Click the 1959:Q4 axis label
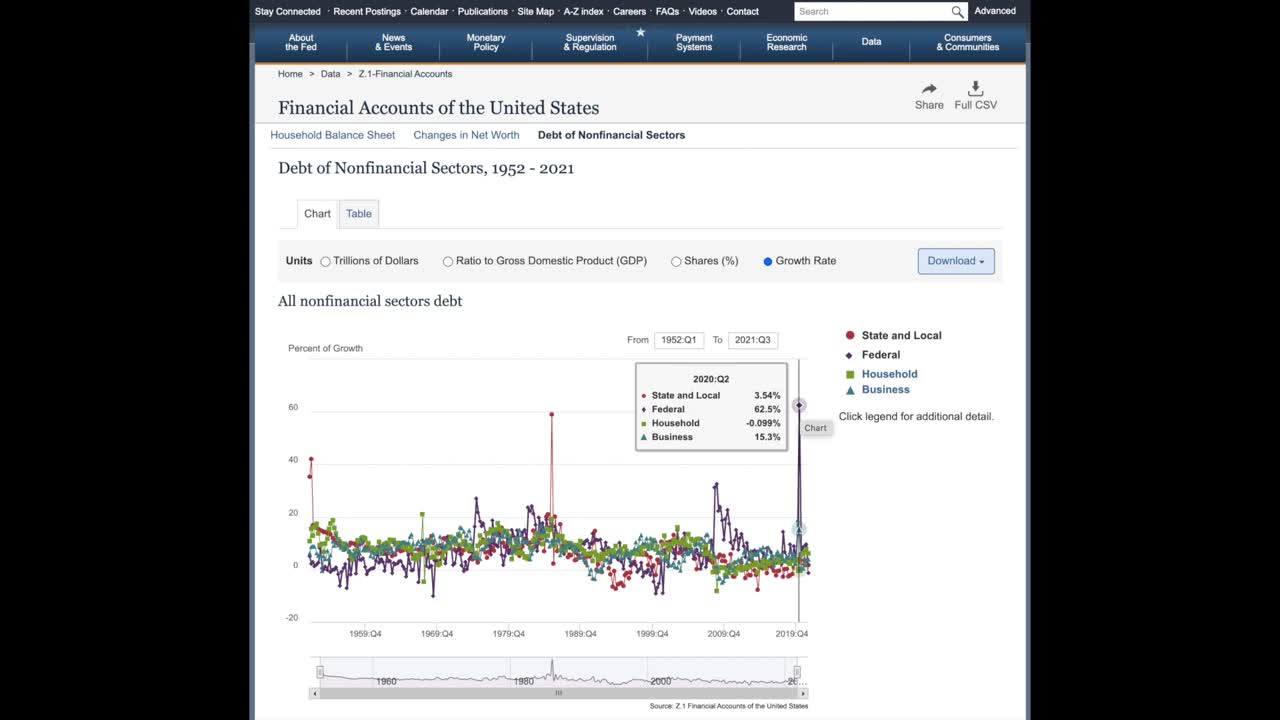This screenshot has height=720, width=1280. coord(365,634)
